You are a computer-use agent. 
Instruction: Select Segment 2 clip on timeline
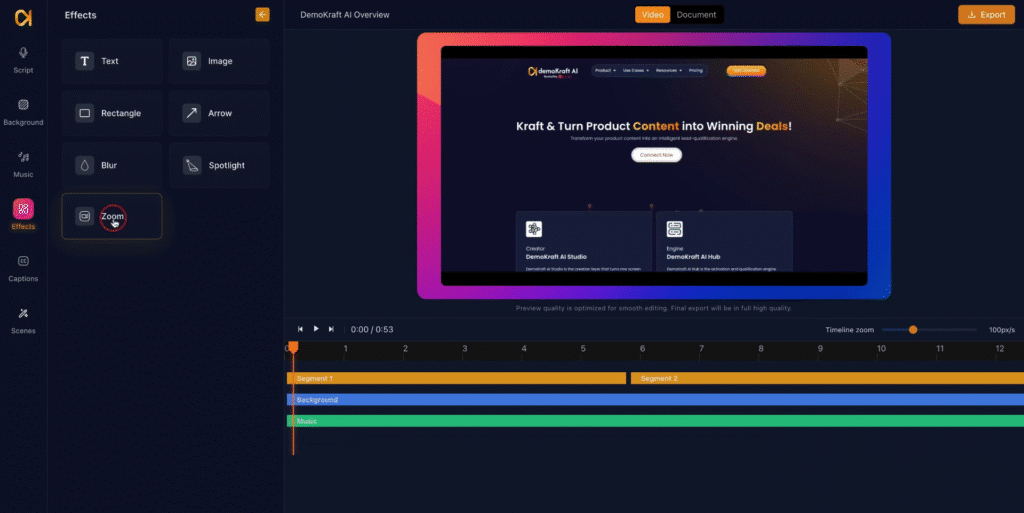point(826,379)
